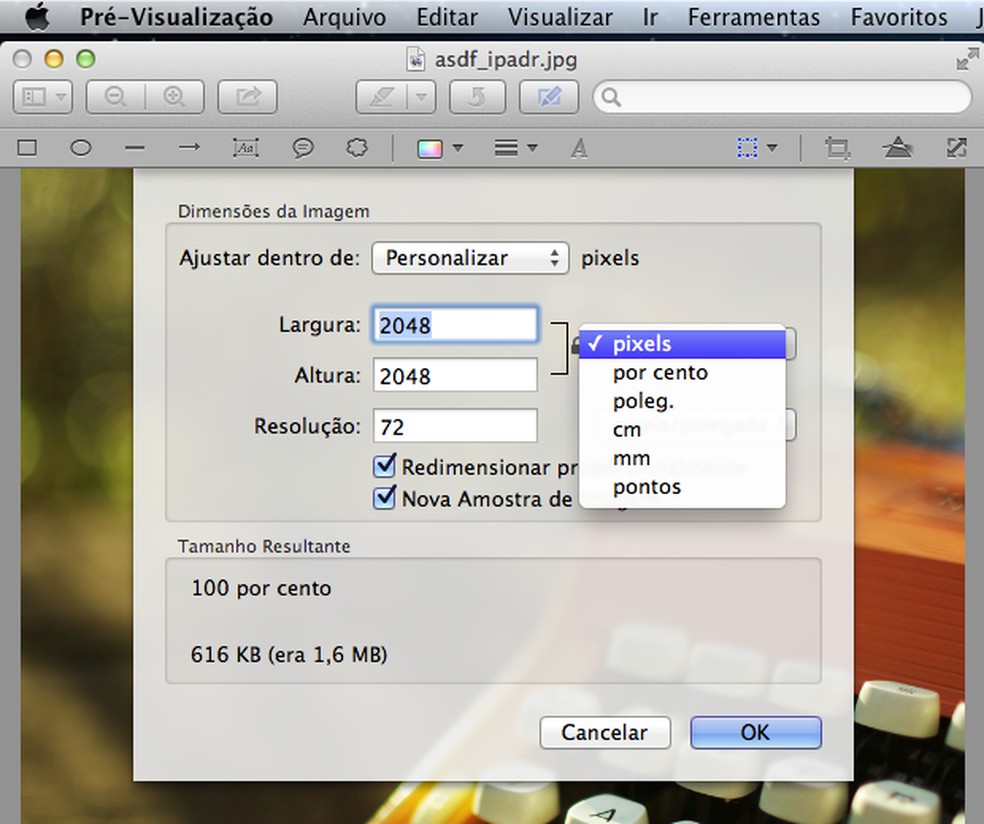Viewport: 984px width, 824px height.
Task: Click the asdf_ipadr.jpg title file icon
Action: [415, 60]
